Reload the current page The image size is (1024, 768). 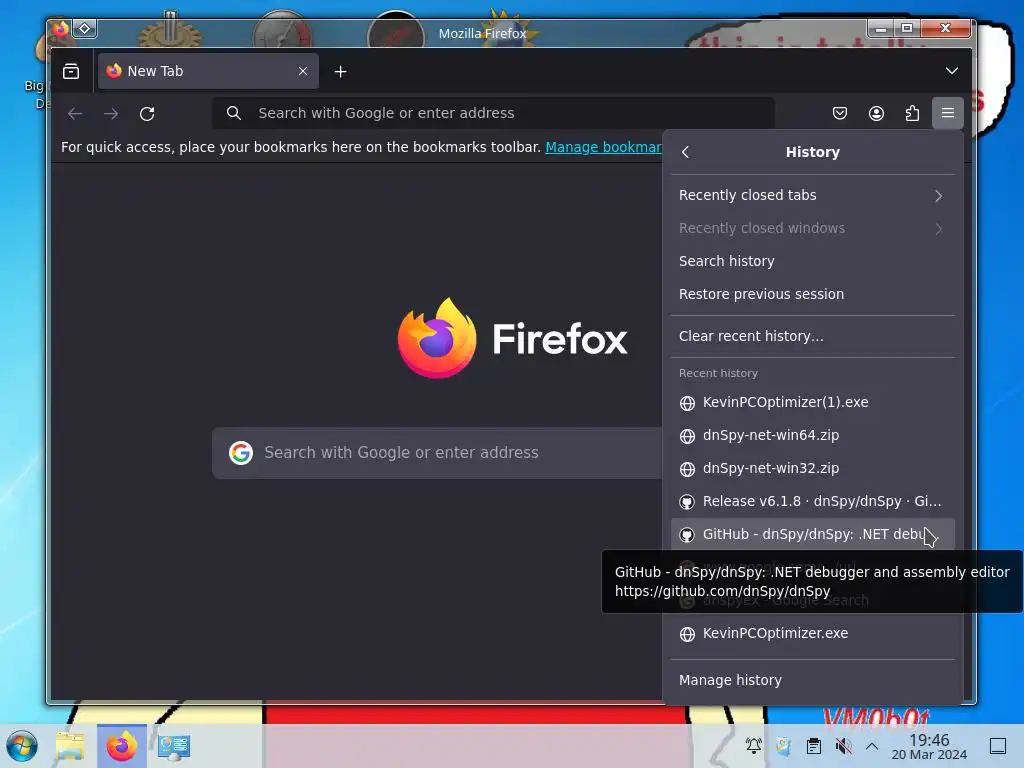pos(147,114)
